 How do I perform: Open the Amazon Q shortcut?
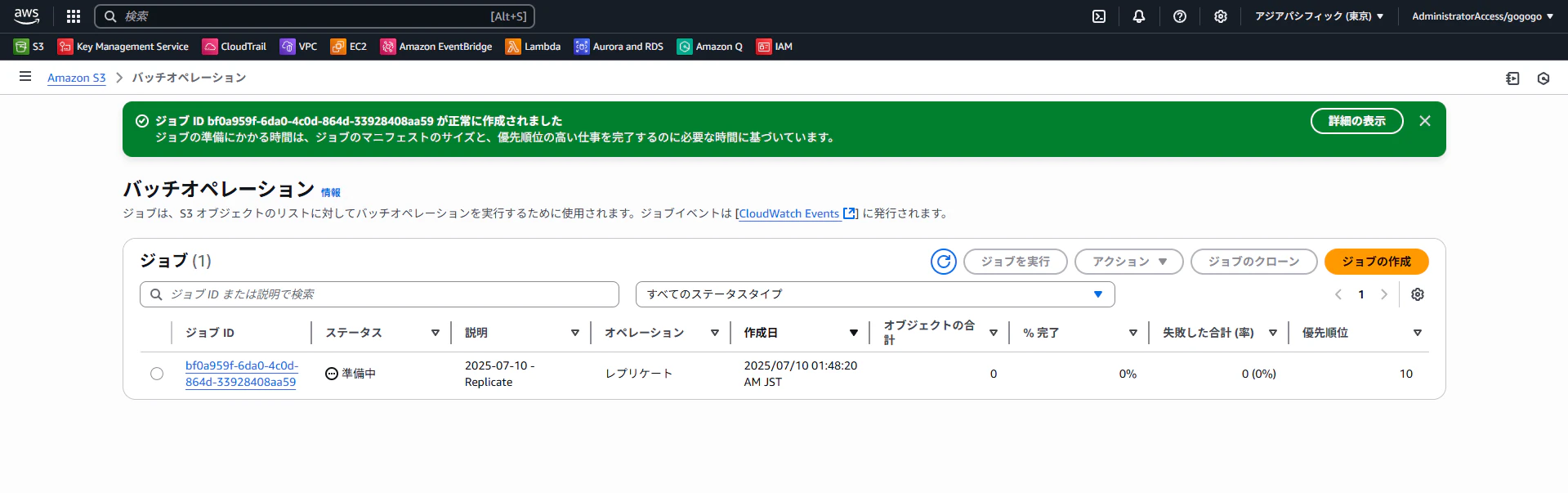pyautogui.click(x=710, y=47)
